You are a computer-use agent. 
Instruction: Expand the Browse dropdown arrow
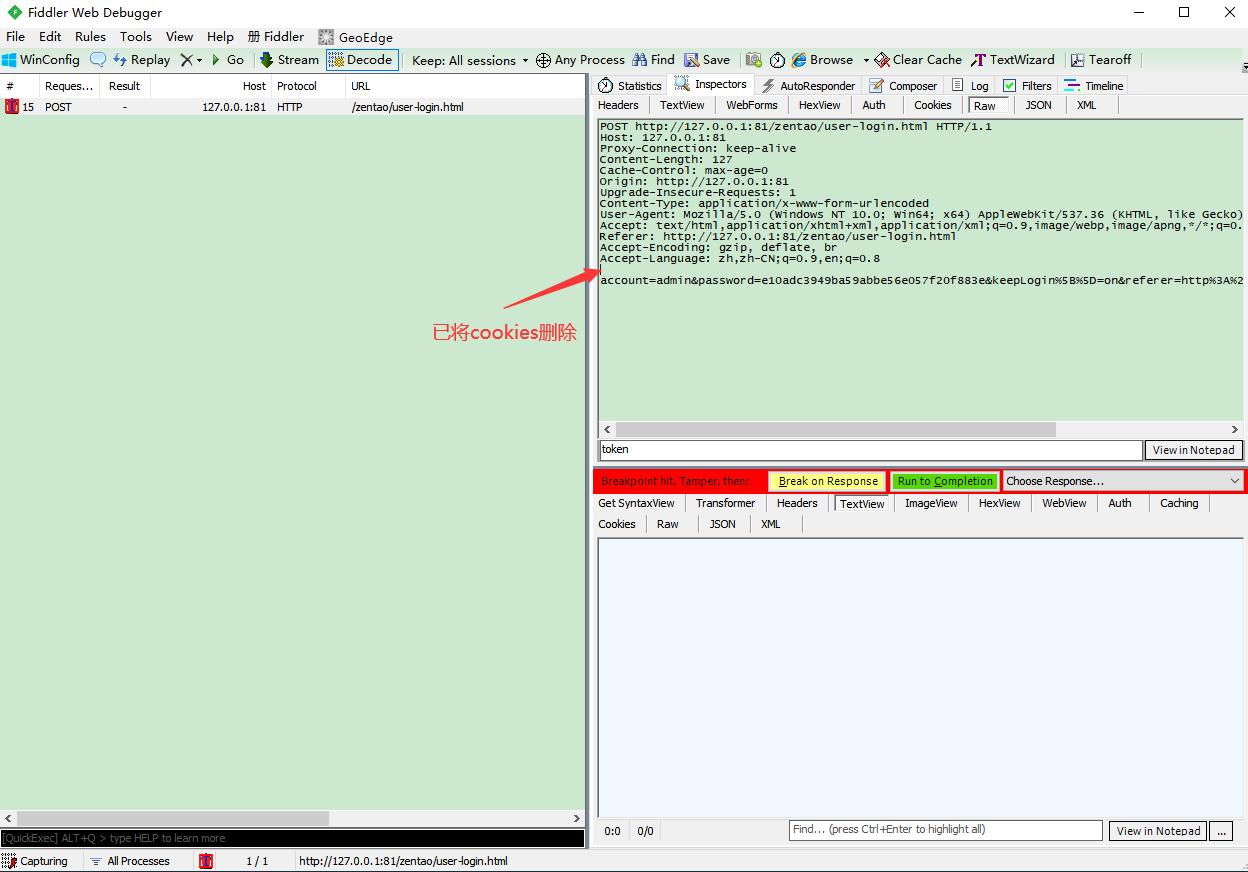(866, 60)
